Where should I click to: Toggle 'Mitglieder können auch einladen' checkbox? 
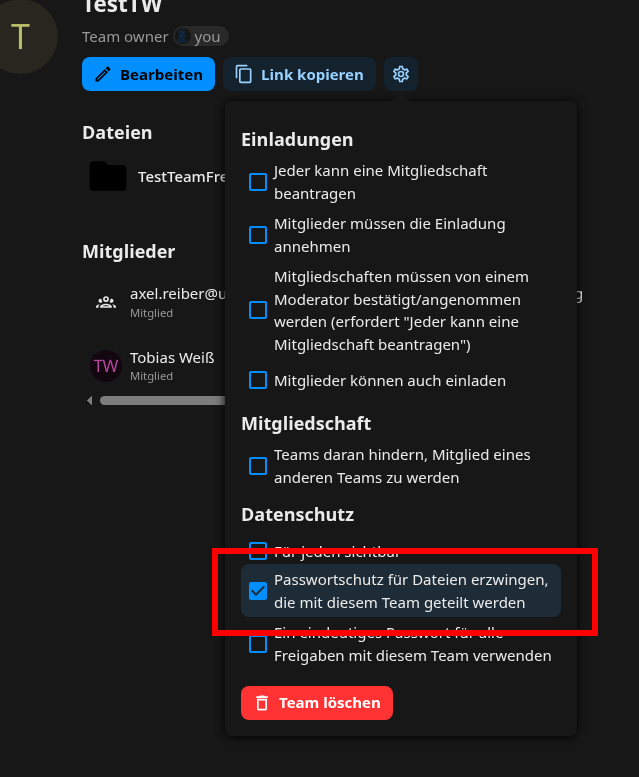pos(258,380)
